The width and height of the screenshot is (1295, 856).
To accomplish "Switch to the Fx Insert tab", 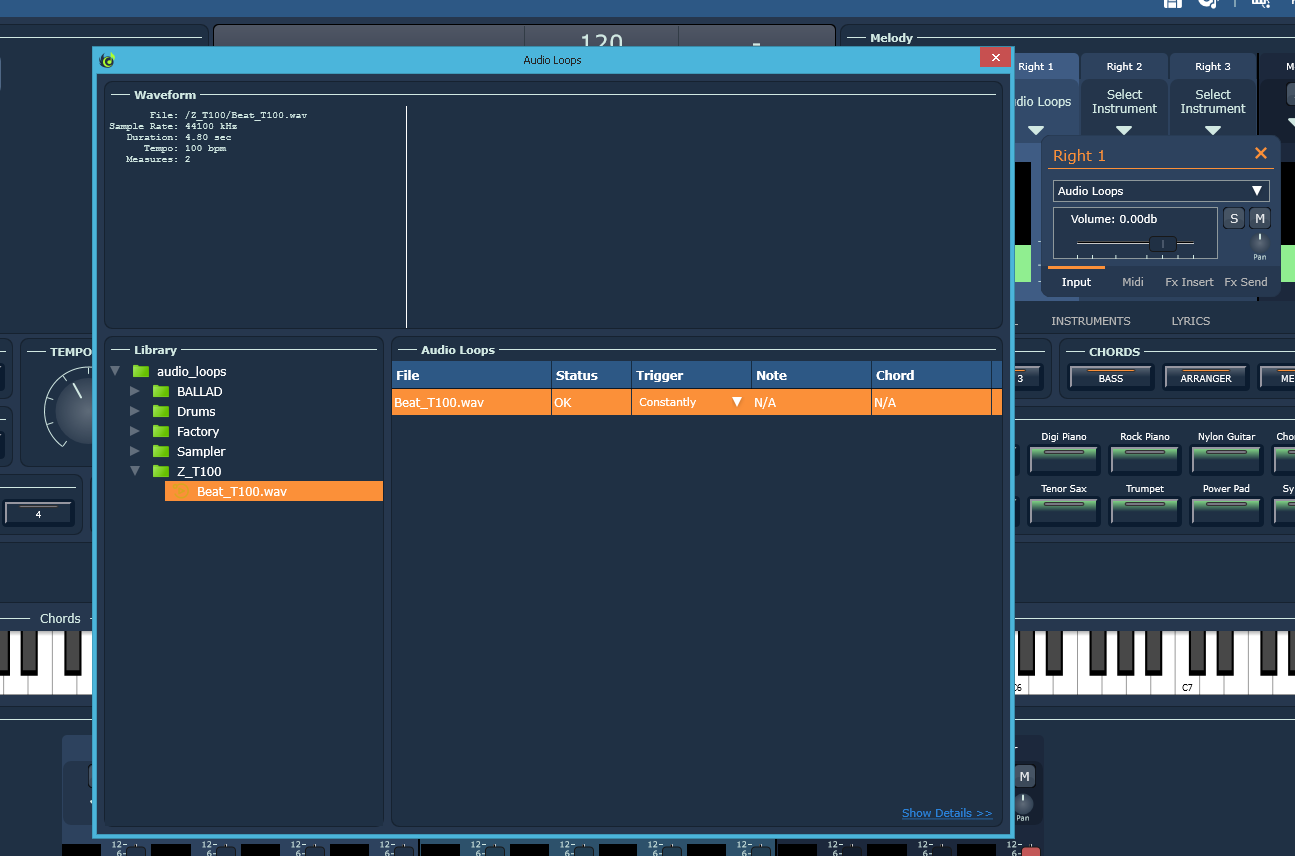I will (x=1189, y=282).
